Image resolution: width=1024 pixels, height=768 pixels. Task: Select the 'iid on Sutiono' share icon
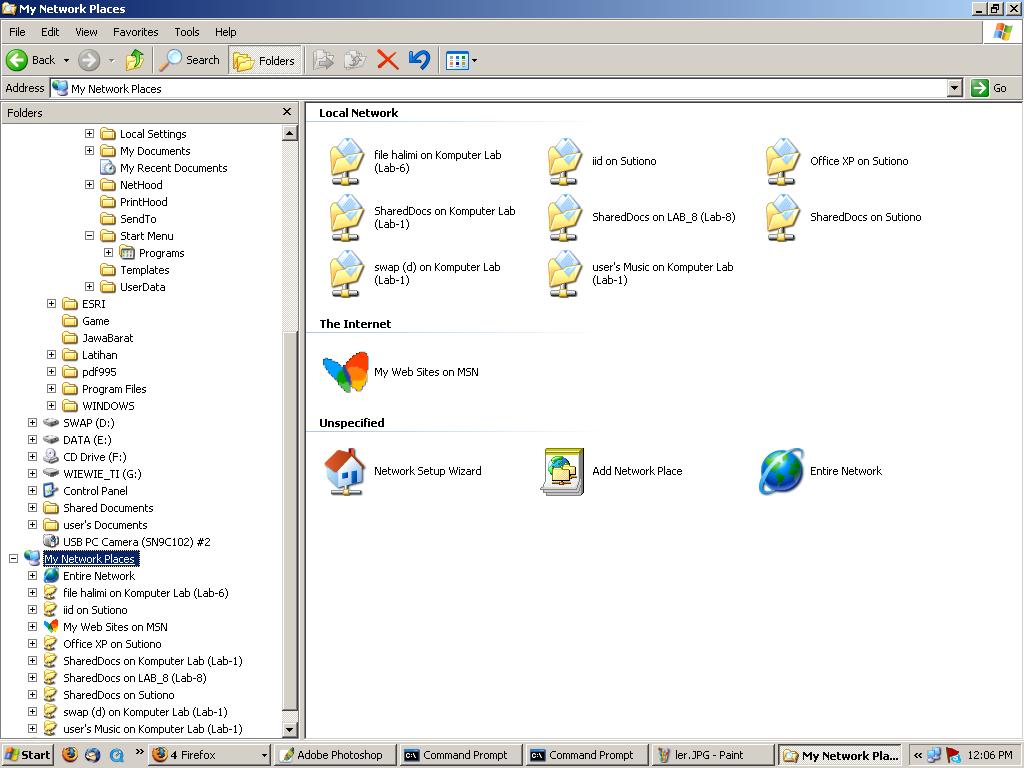(564, 161)
